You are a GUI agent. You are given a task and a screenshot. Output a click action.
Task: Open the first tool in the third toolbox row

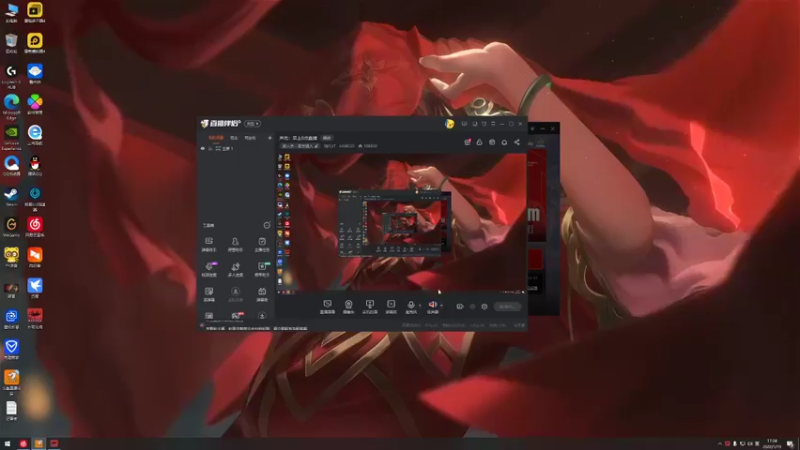(x=209, y=294)
